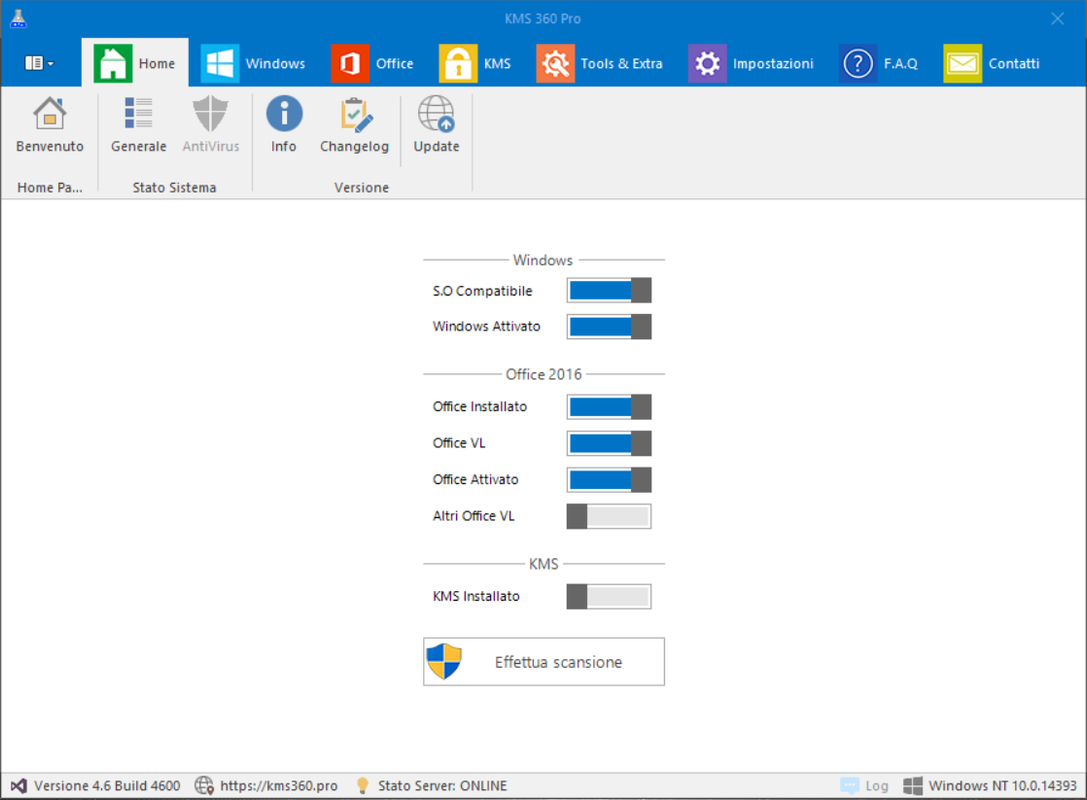Click the shield icon on scan button
The width and height of the screenshot is (1087, 800).
444,661
